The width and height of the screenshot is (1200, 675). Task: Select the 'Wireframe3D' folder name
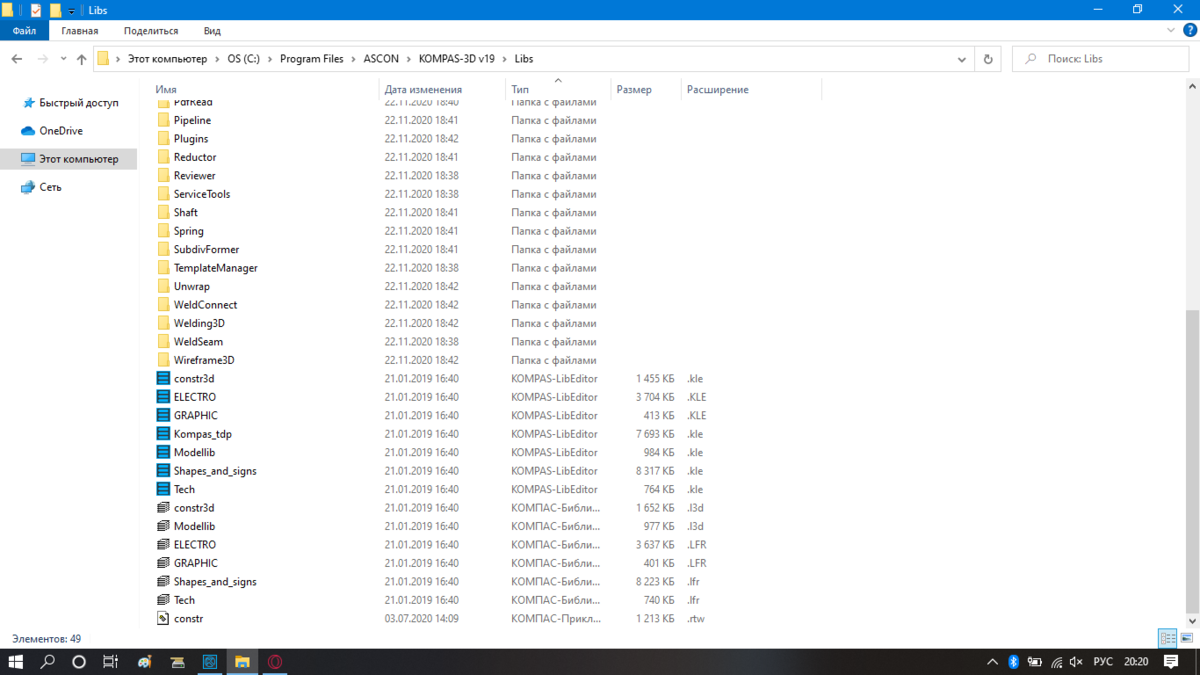coord(204,360)
